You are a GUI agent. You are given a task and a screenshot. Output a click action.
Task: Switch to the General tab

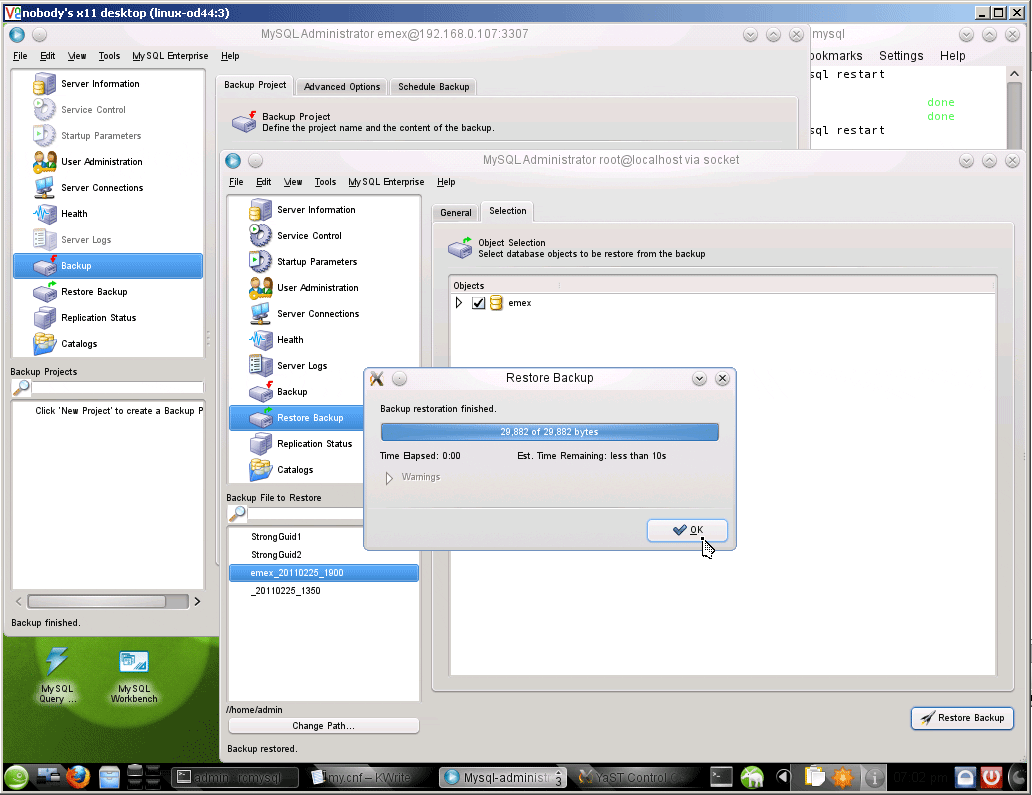click(455, 213)
